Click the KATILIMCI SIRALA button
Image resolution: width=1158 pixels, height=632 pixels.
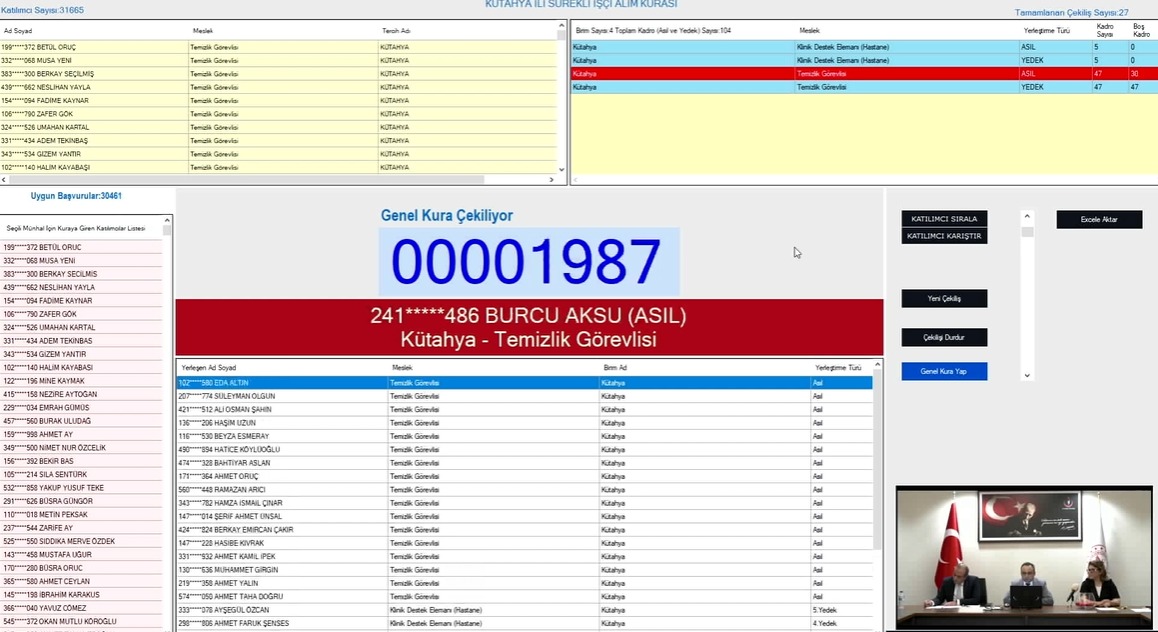coord(944,219)
